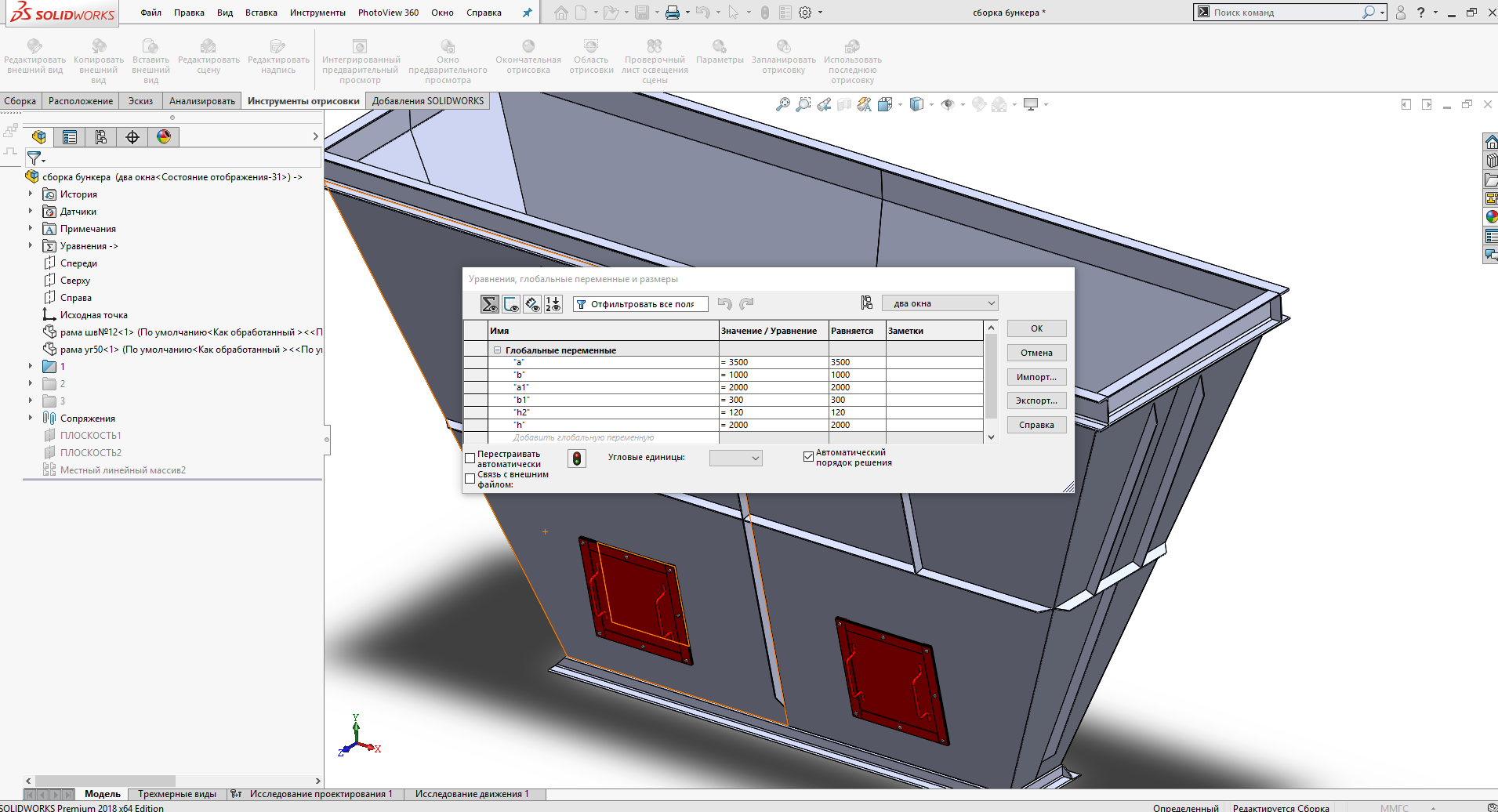Open the DisplayManager color ball tab
Screen dimensions: 1498x812
click(164, 137)
